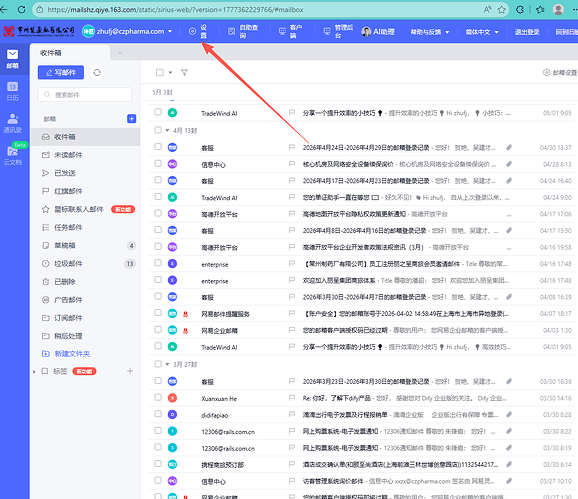
Task: Click the filter funnel icon above mail list
Action: coord(184,73)
